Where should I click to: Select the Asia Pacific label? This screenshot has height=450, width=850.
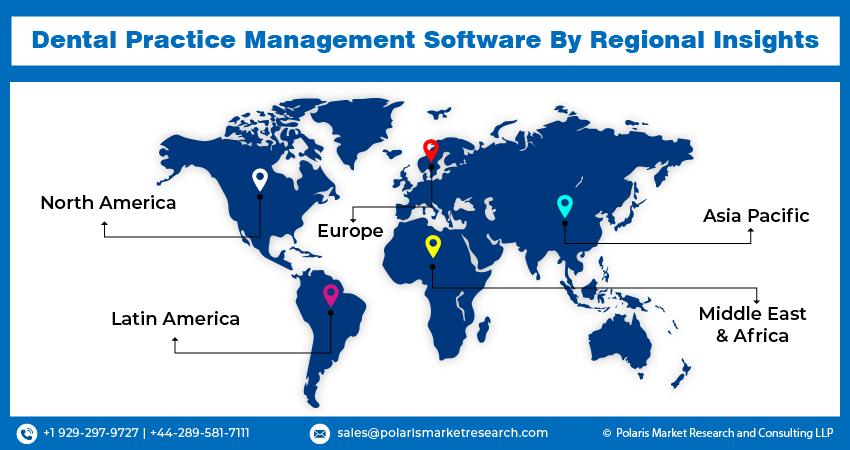(x=756, y=216)
